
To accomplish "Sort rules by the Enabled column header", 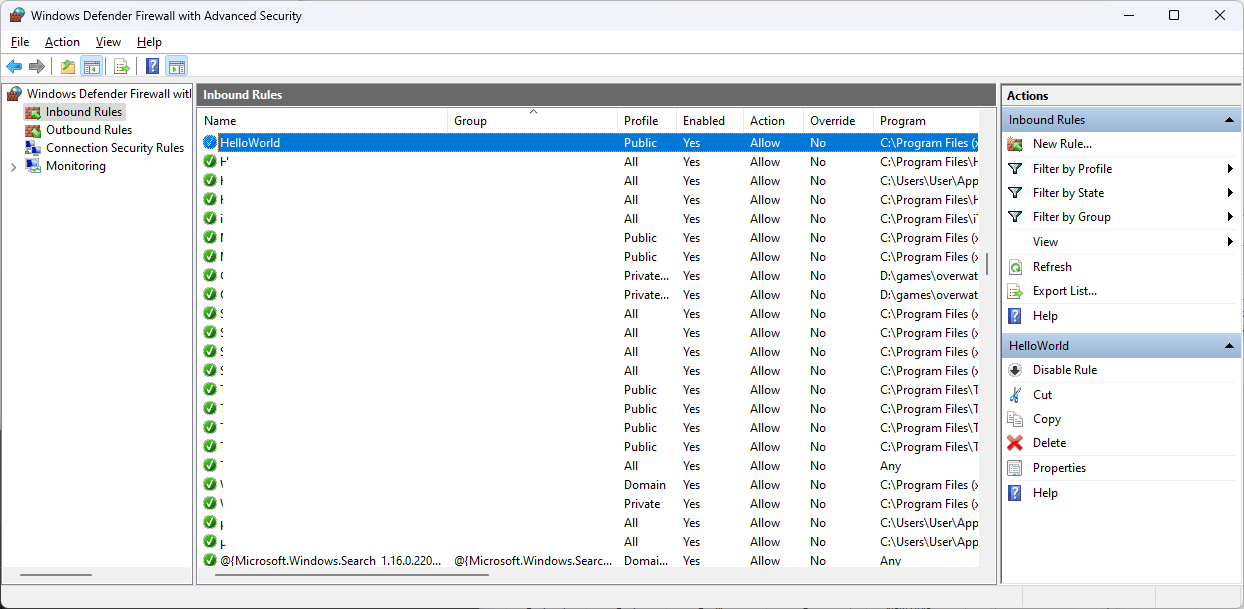I will tap(710, 121).
